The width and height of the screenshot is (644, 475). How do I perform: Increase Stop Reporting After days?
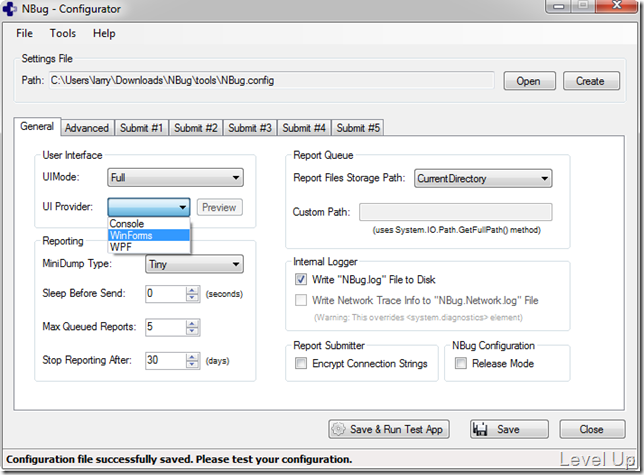192,357
